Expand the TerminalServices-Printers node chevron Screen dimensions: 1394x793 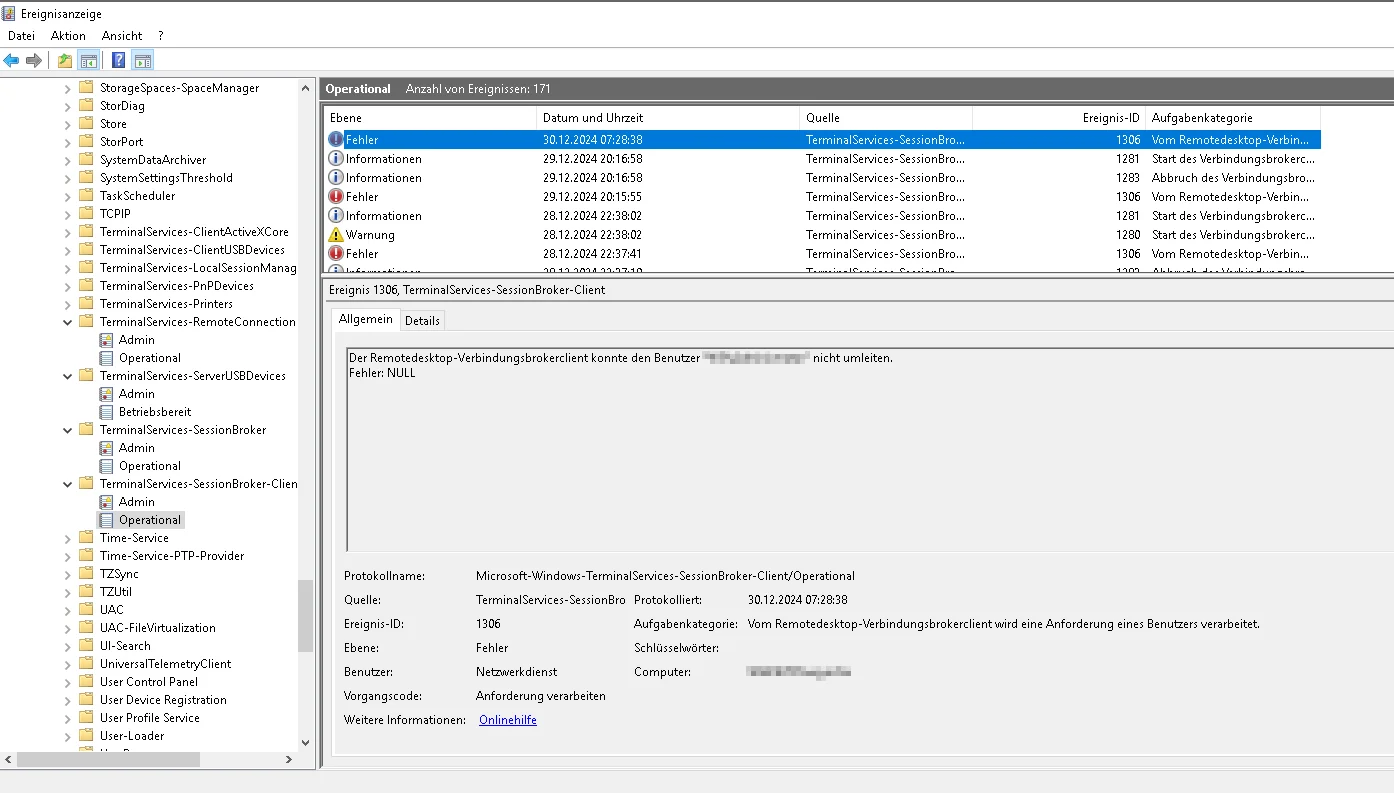click(68, 304)
